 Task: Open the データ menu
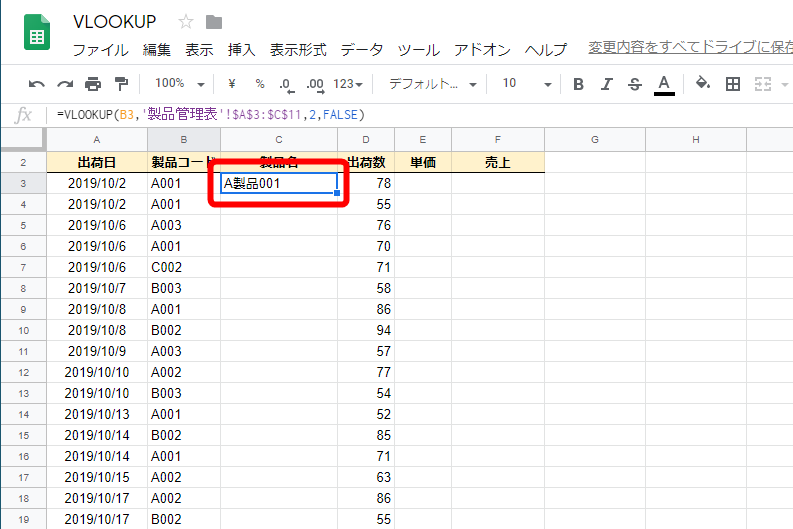point(362,50)
